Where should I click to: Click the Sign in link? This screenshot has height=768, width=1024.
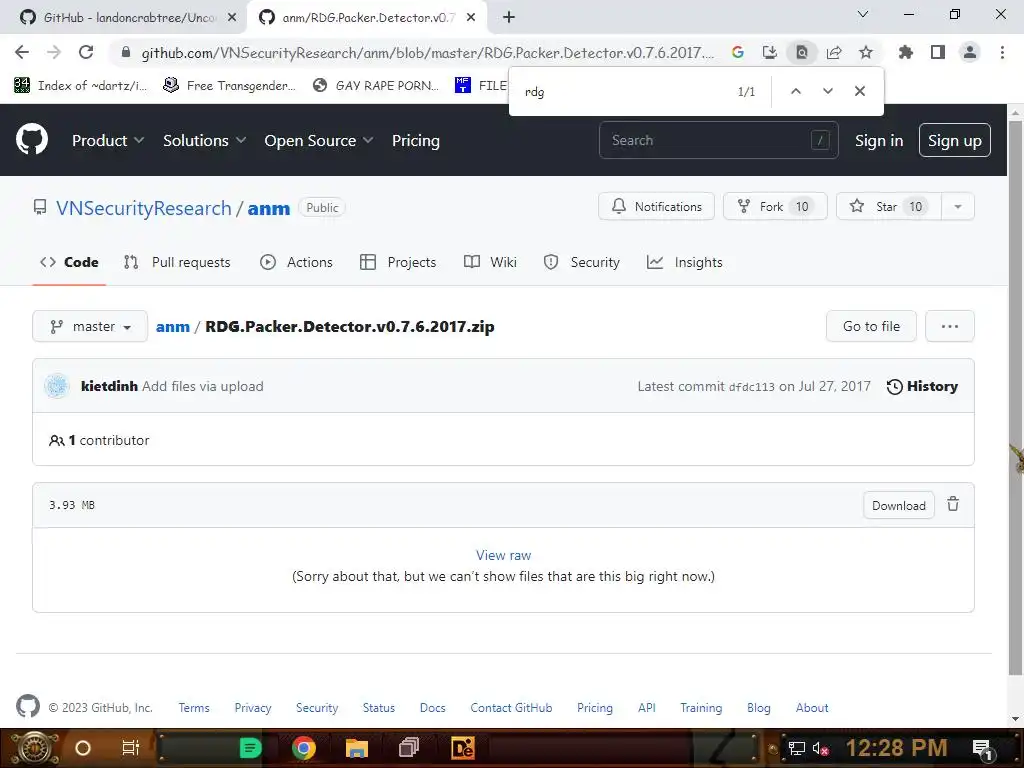click(x=879, y=140)
